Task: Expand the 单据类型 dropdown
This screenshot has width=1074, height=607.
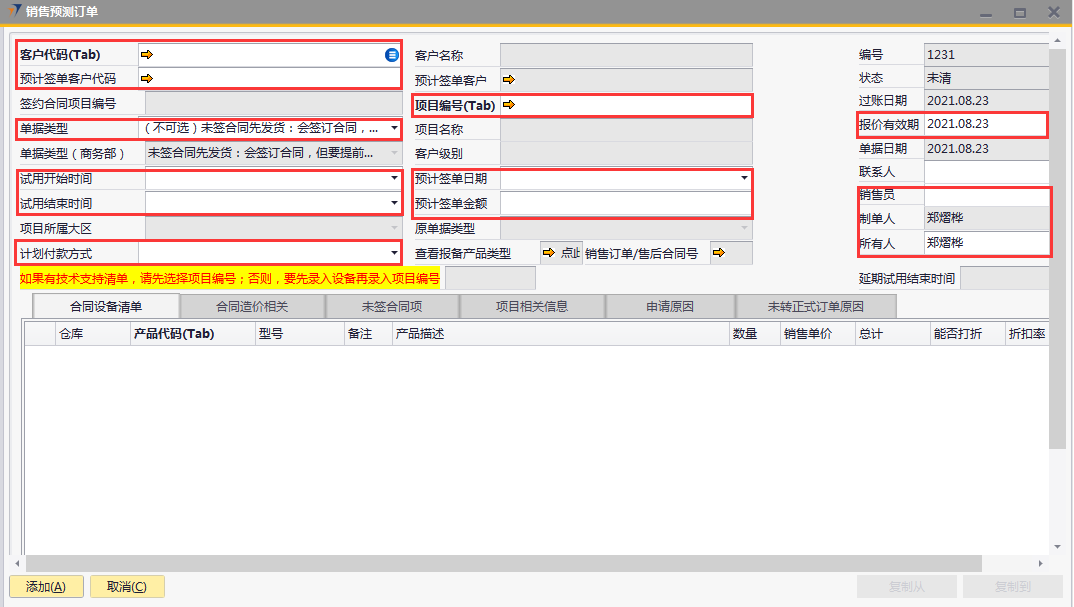Action: click(x=394, y=129)
